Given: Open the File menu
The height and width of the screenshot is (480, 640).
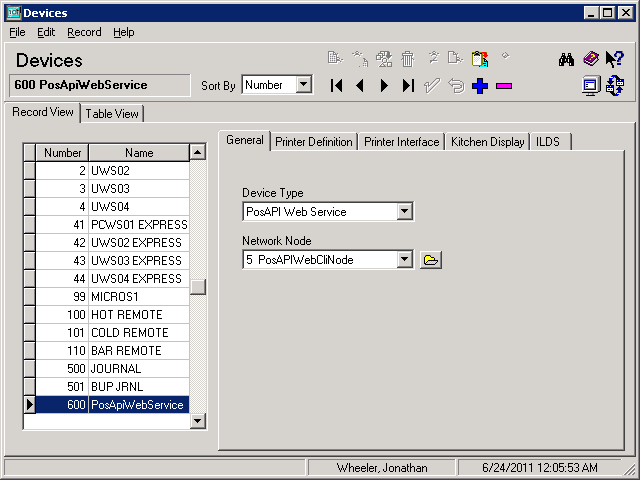Looking at the screenshot, I should pos(17,32).
